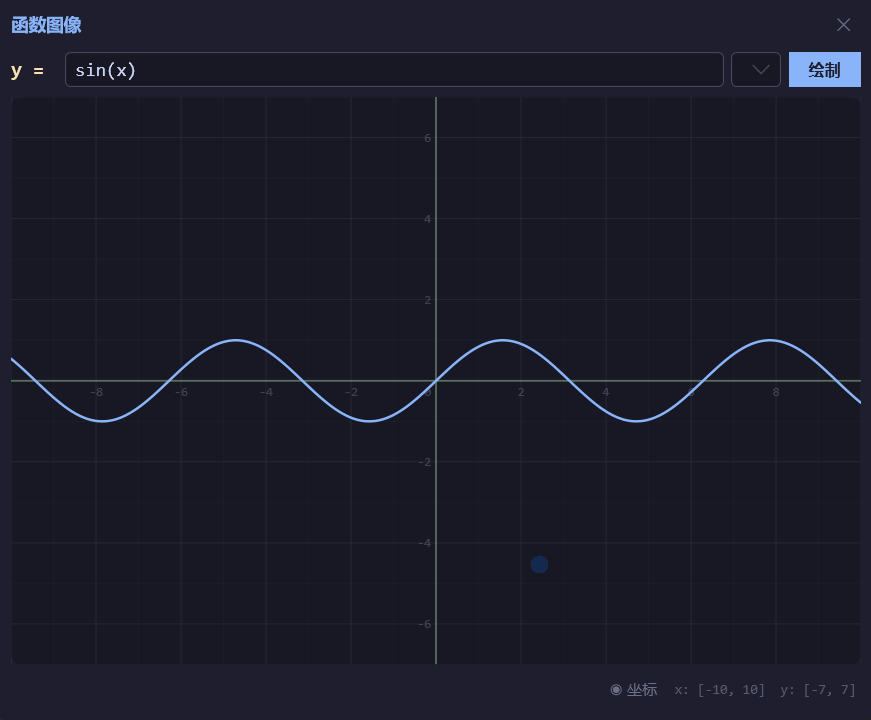Click the y-axis label -4

(425, 543)
